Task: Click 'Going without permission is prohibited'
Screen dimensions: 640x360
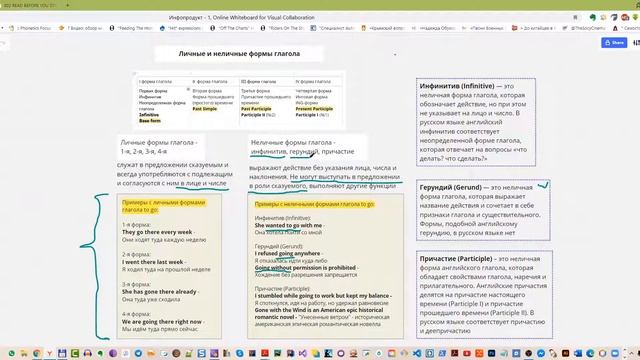Action: [x=305, y=268]
